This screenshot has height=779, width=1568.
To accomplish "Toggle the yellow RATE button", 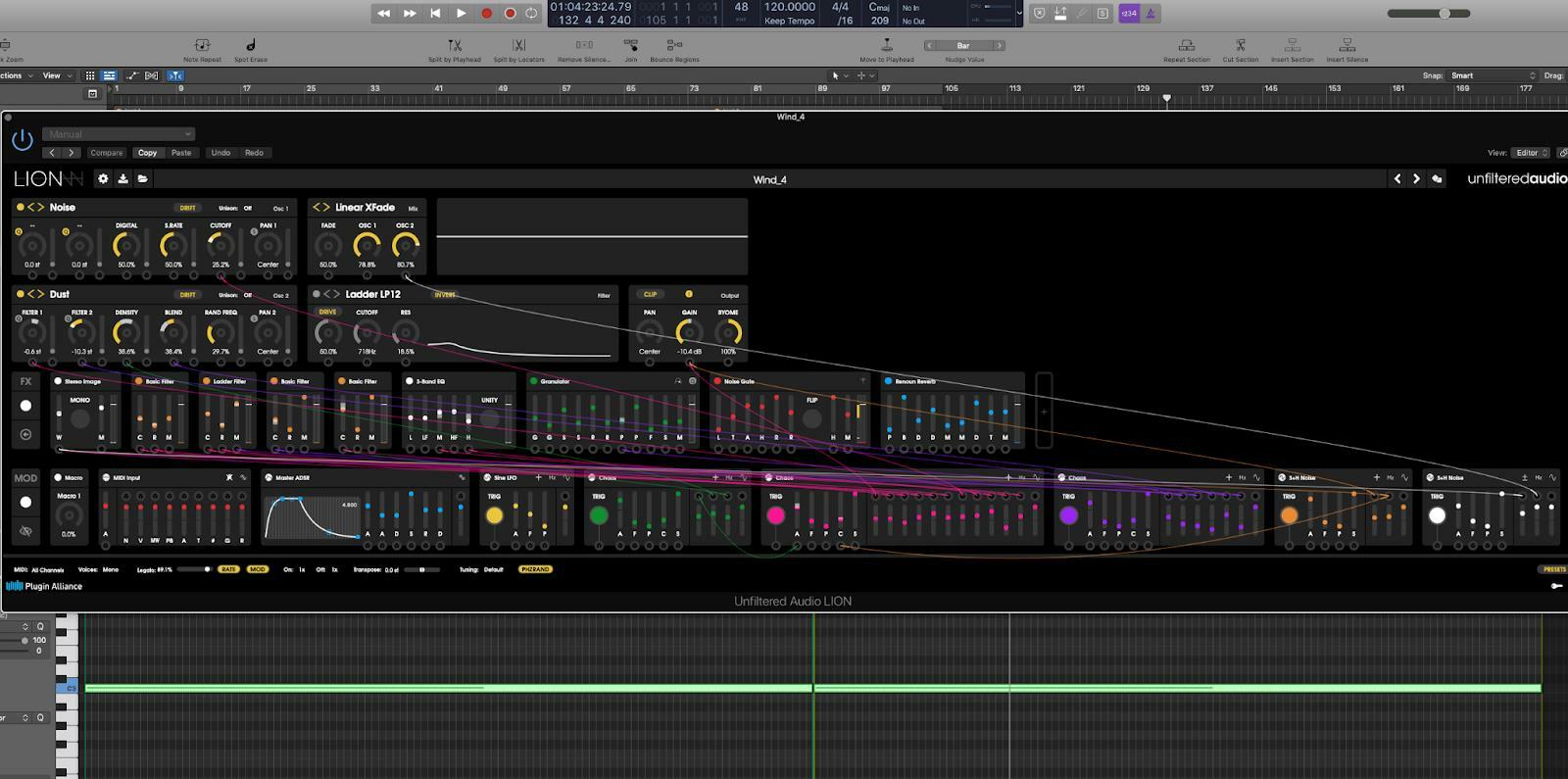I will [228, 569].
